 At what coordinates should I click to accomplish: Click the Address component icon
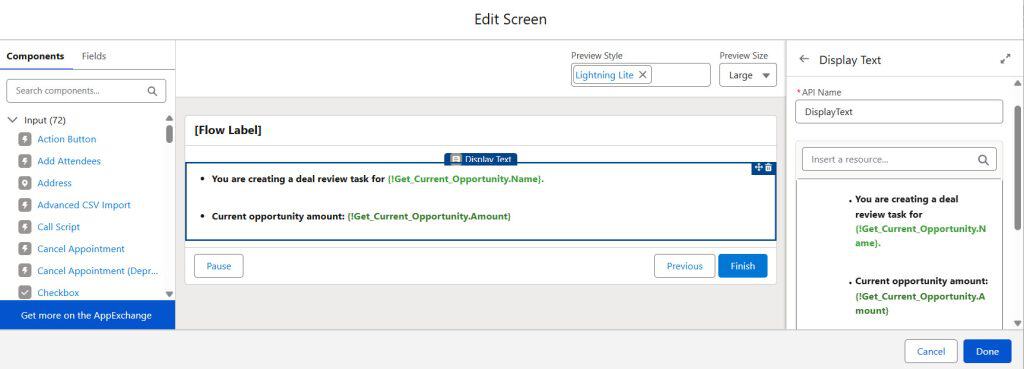tap(25, 183)
